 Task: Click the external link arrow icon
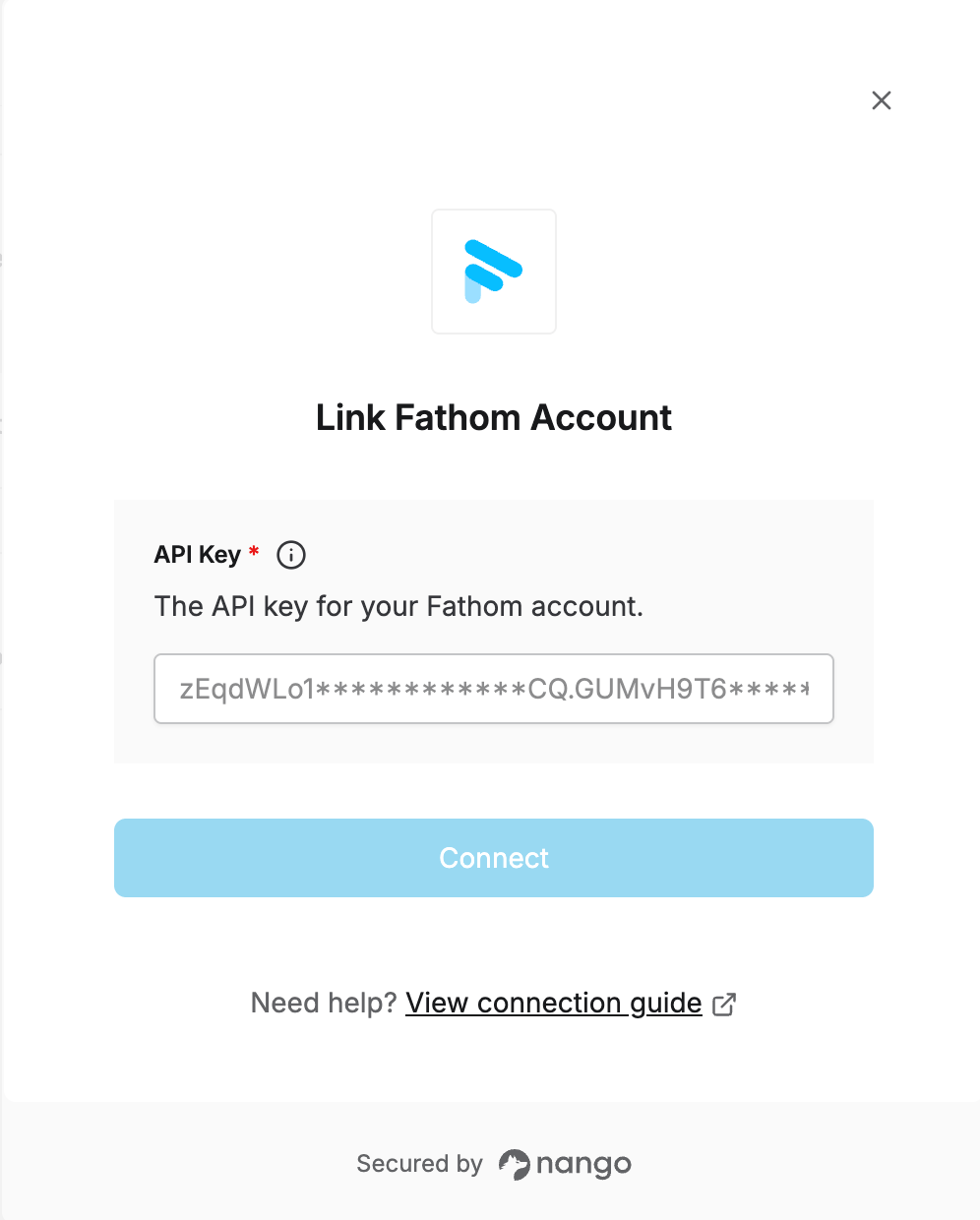click(724, 1004)
